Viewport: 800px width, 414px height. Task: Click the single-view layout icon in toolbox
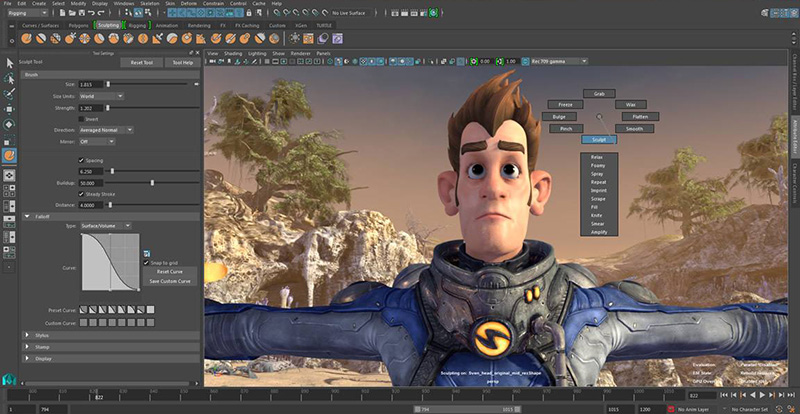point(10,175)
